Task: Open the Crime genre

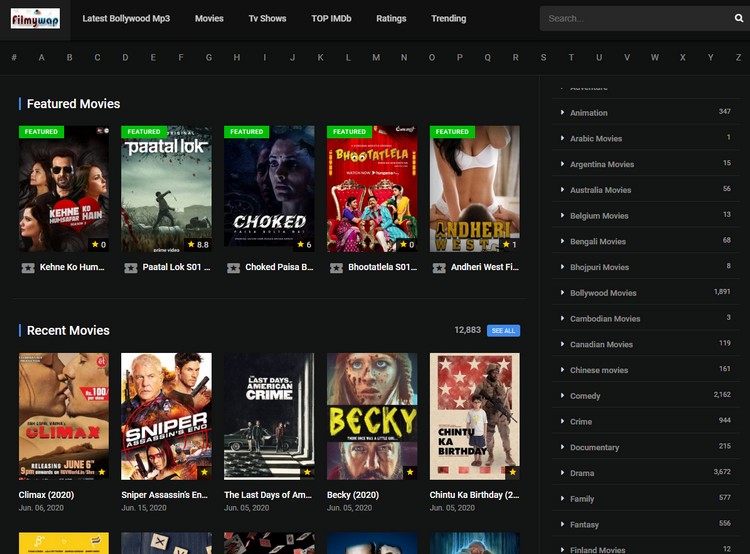Action: tap(581, 421)
